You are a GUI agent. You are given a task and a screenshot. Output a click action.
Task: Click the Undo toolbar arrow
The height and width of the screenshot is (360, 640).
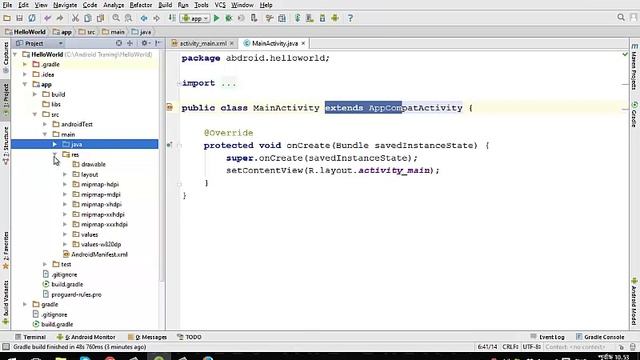[48, 18]
